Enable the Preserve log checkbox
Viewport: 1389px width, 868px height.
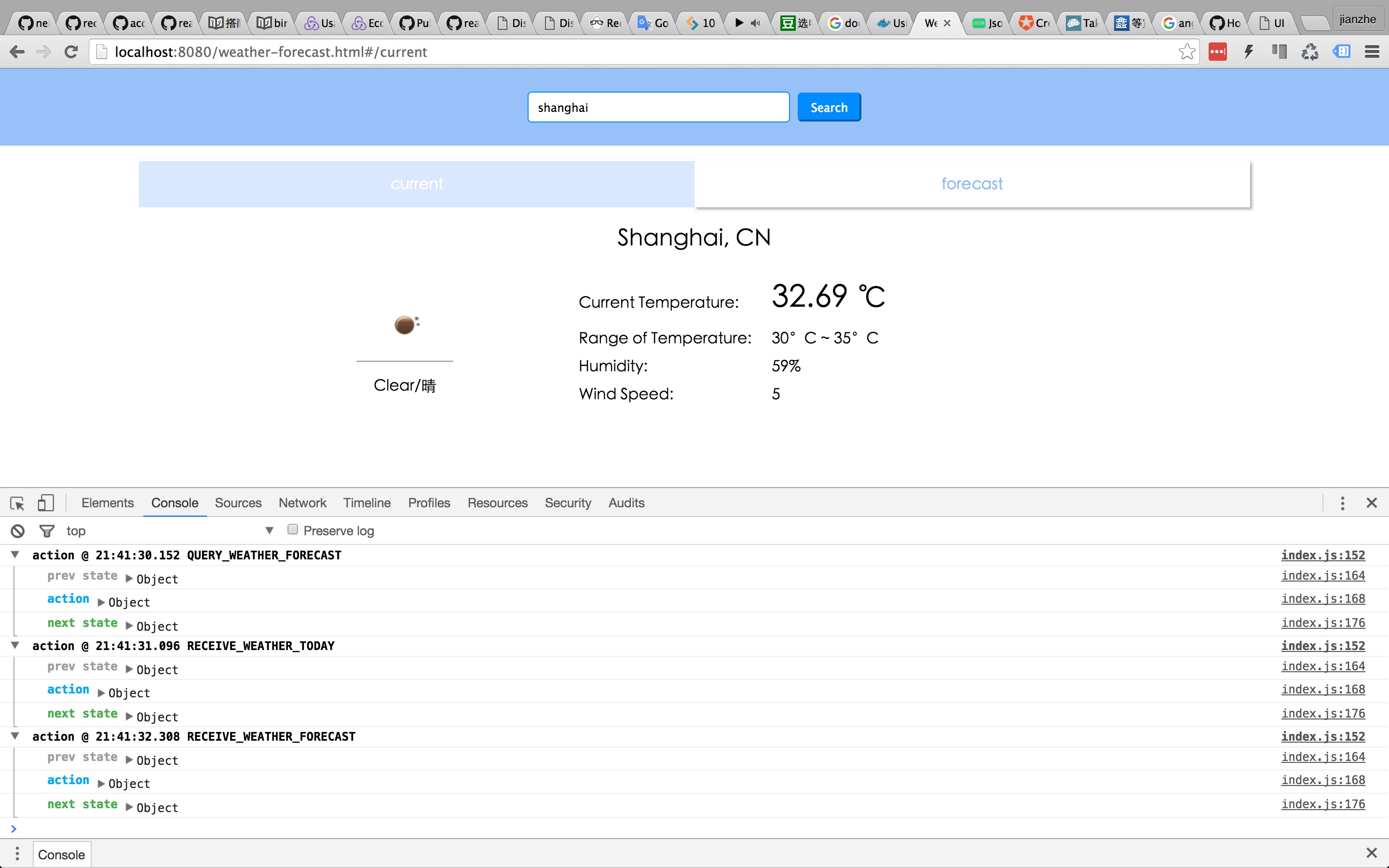[x=293, y=529]
